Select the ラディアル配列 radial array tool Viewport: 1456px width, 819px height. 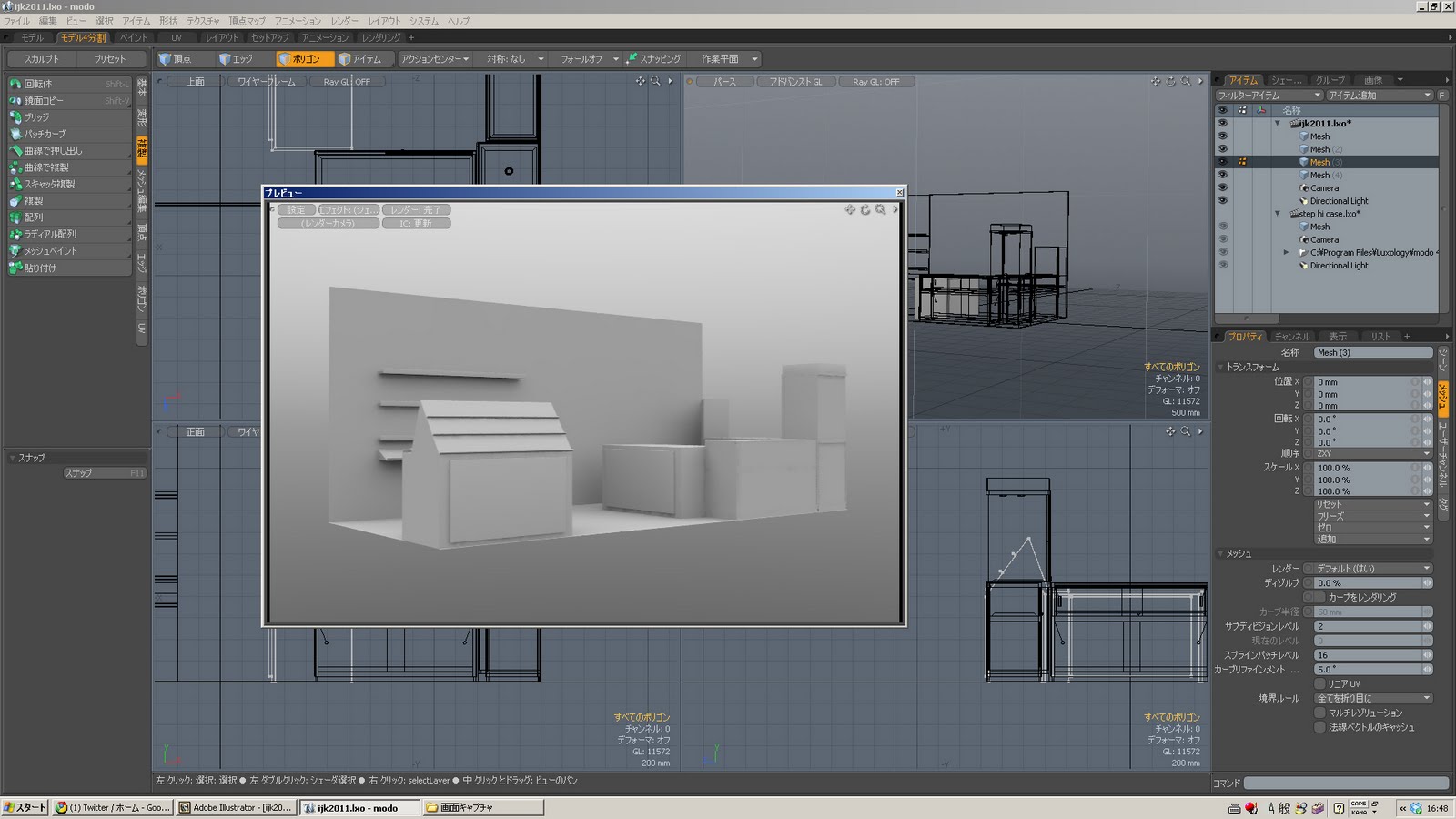pos(50,234)
